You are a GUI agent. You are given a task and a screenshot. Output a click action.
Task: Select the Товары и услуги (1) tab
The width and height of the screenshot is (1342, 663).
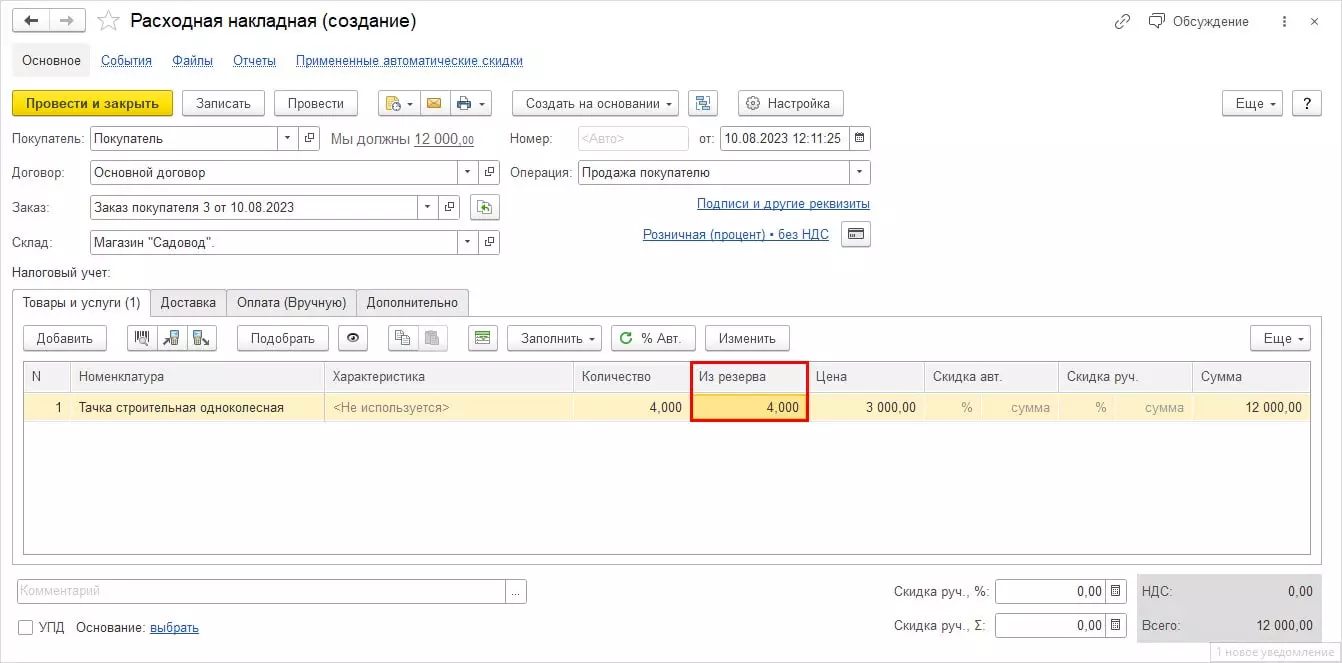coord(81,302)
